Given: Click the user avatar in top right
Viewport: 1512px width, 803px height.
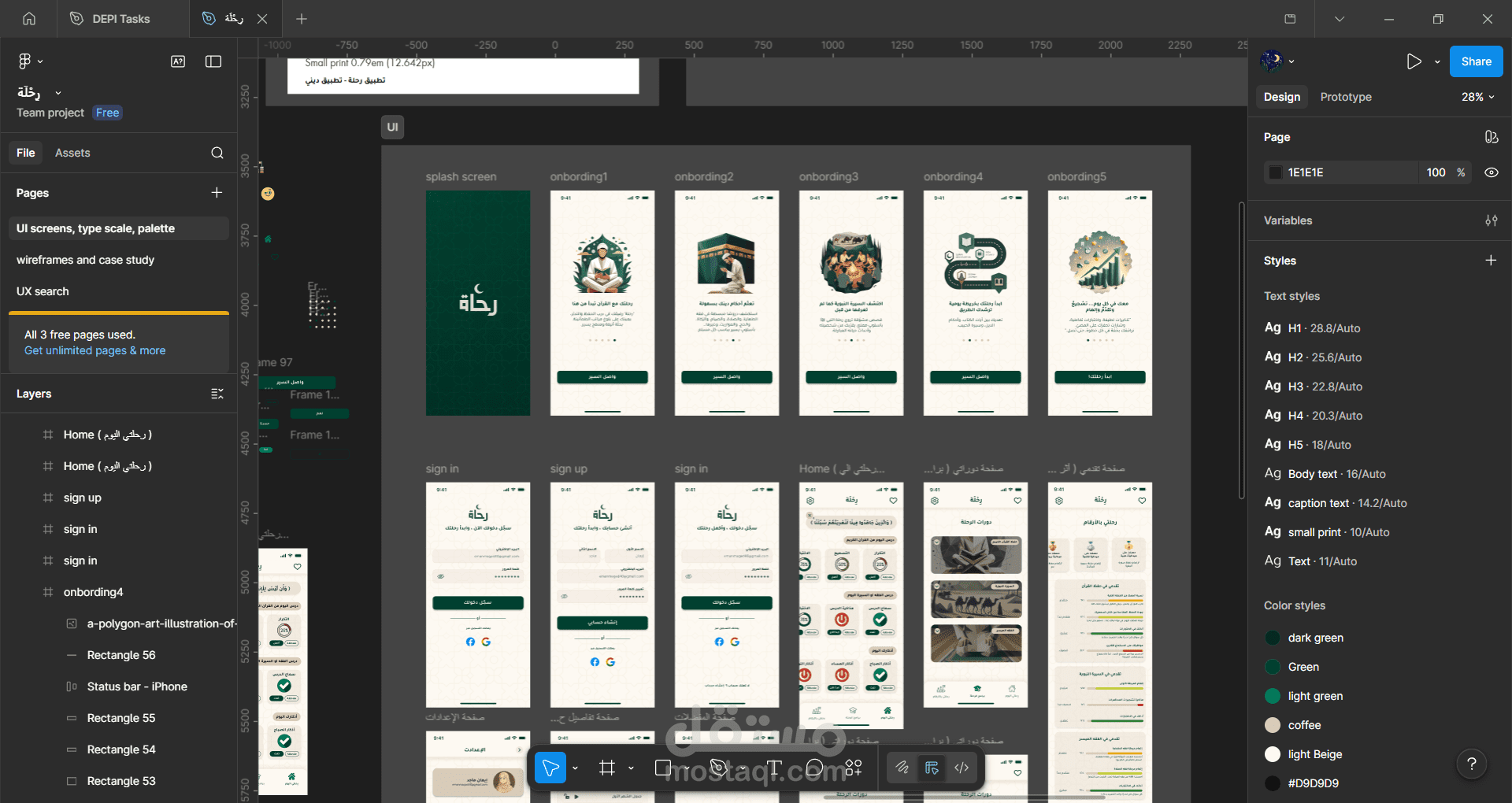Looking at the screenshot, I should tap(1271, 61).
